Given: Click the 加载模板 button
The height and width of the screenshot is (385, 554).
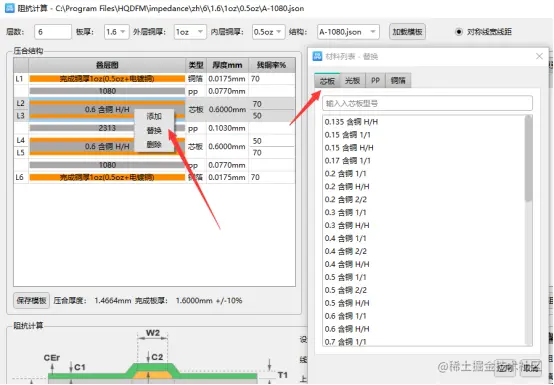Looking at the screenshot, I should click(407, 32).
